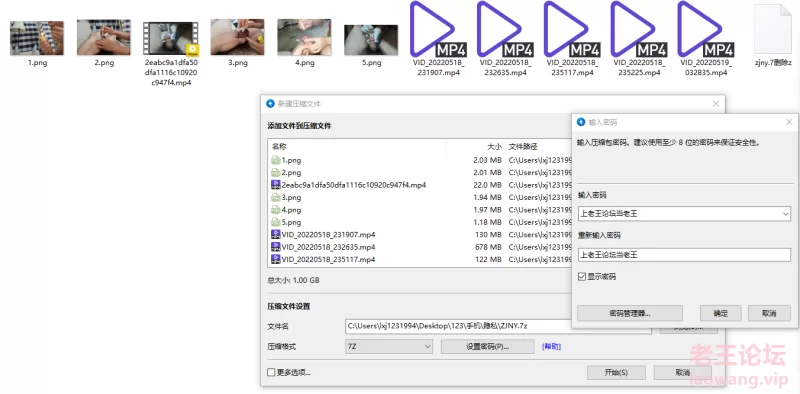Toggle the 显示密码 checkbox

[x=582, y=277]
